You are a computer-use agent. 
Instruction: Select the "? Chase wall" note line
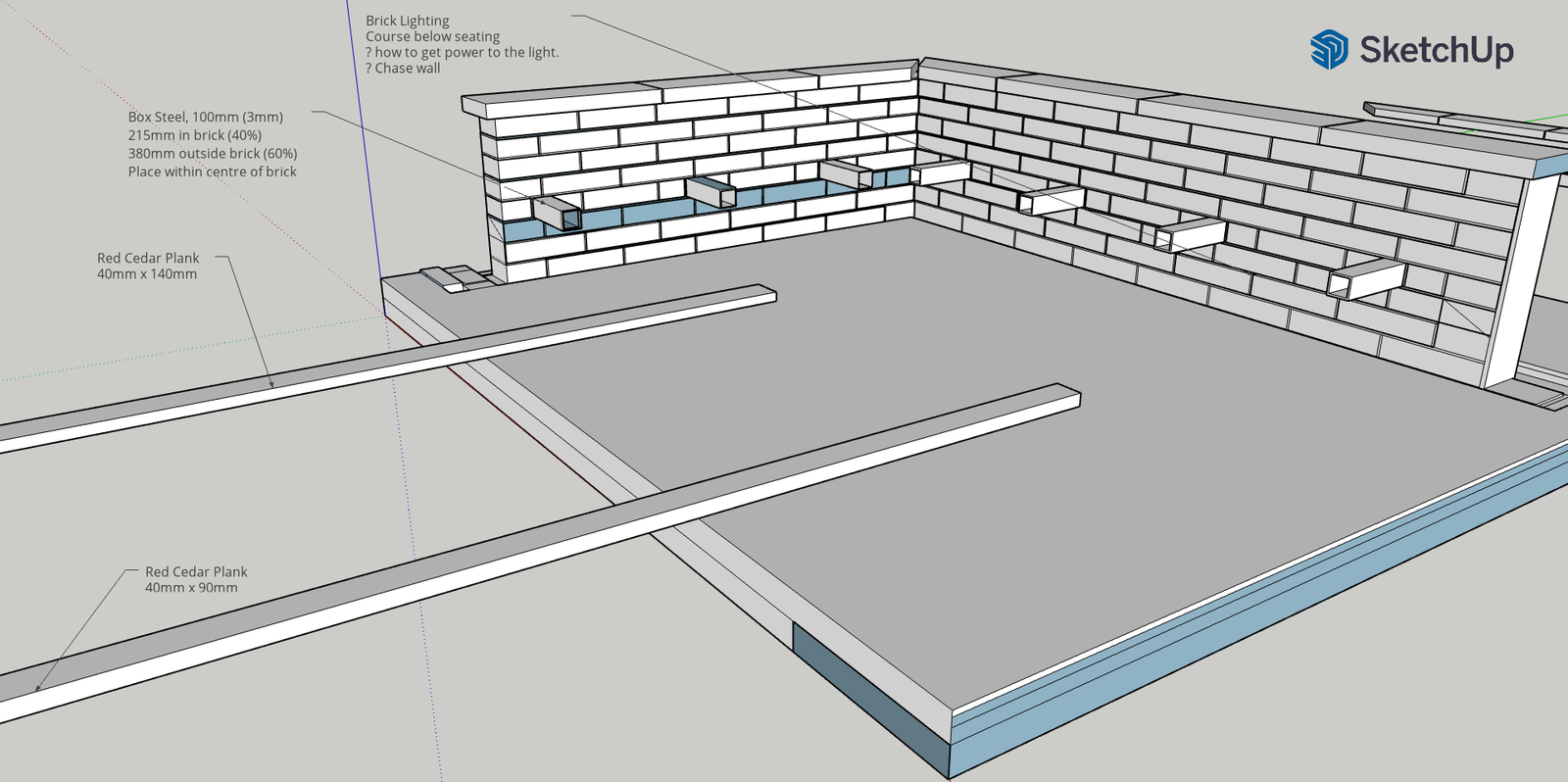tap(403, 69)
